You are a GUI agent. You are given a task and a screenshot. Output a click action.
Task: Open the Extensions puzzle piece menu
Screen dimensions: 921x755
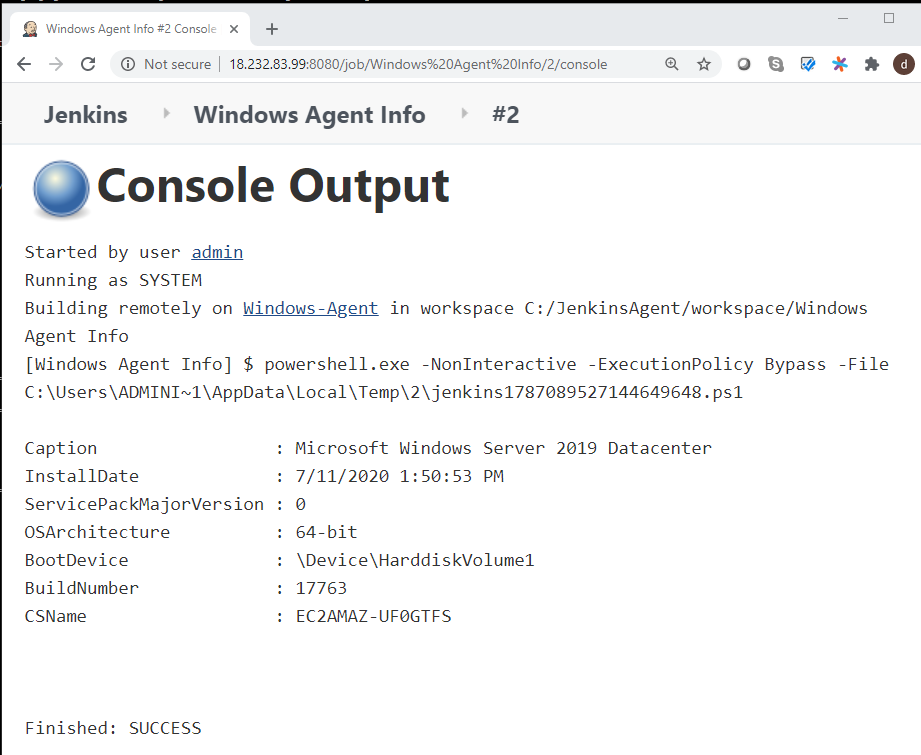point(872,64)
